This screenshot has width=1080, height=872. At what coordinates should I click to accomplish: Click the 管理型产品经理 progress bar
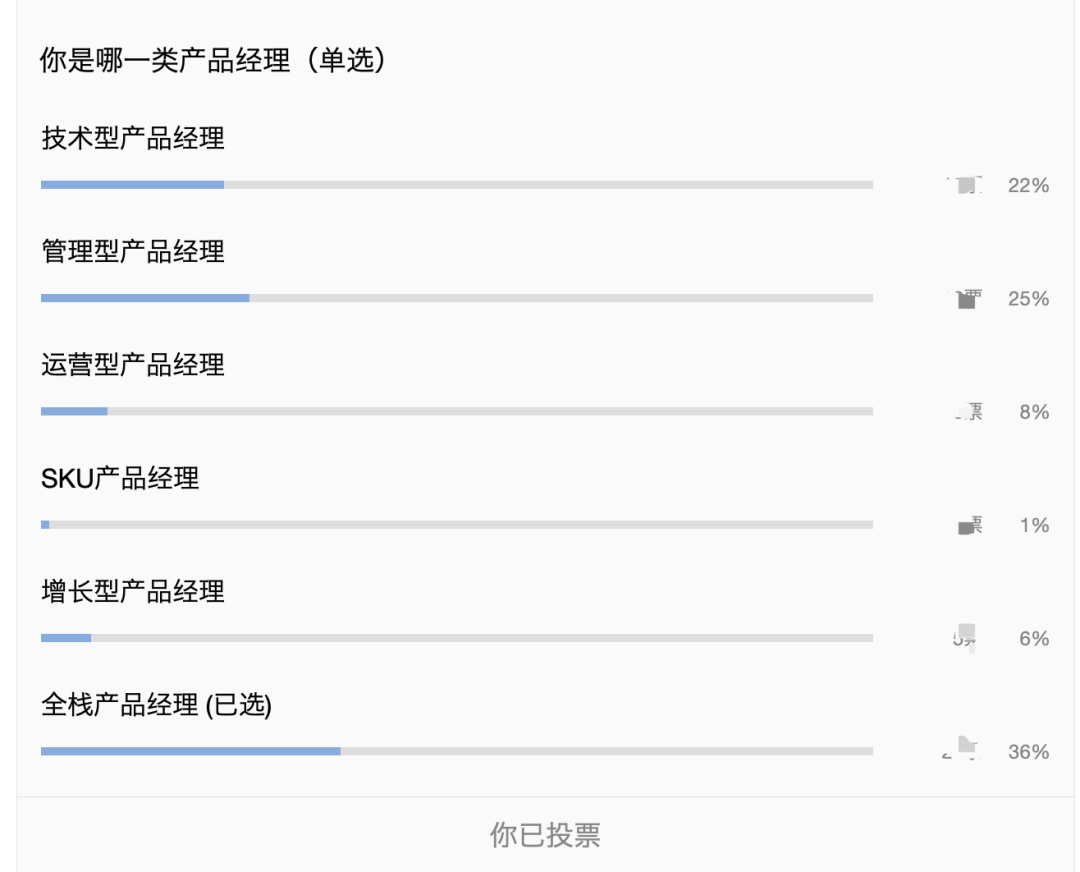[x=456, y=298]
